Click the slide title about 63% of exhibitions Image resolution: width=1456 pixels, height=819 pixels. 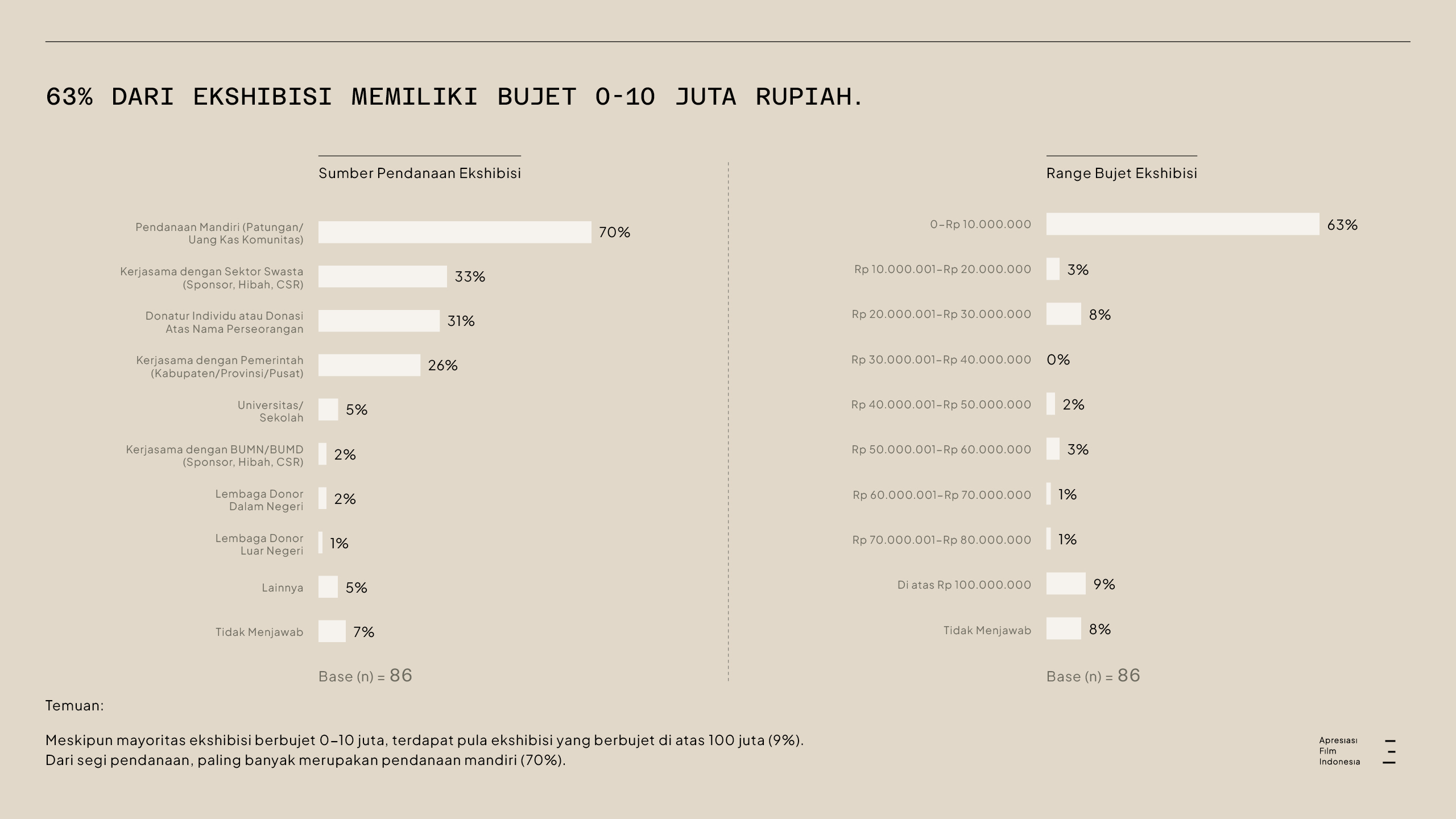pyautogui.click(x=454, y=97)
